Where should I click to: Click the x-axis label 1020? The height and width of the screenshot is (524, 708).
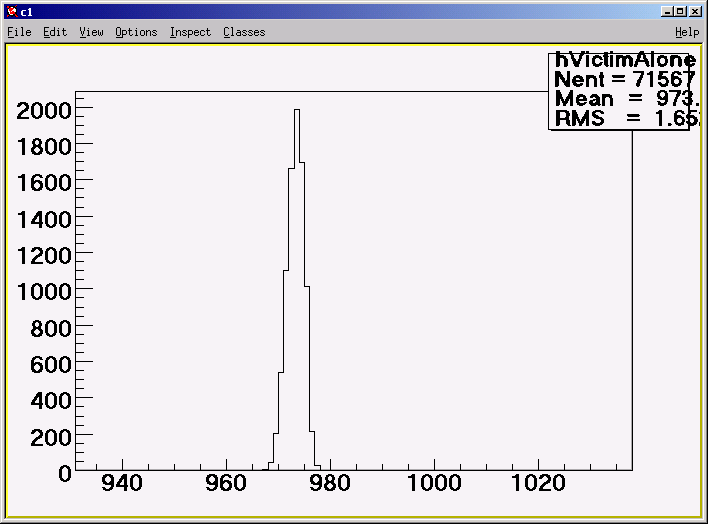point(538,483)
